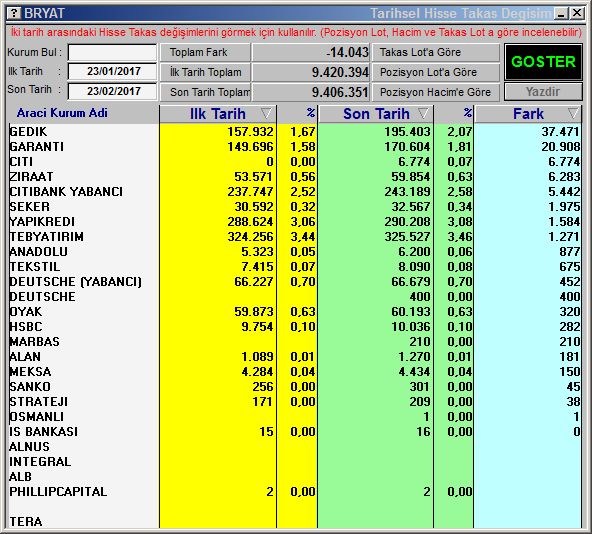Click GEDIK Son Tarih value 195.403
Screen dimensions: 592x534
(407, 132)
